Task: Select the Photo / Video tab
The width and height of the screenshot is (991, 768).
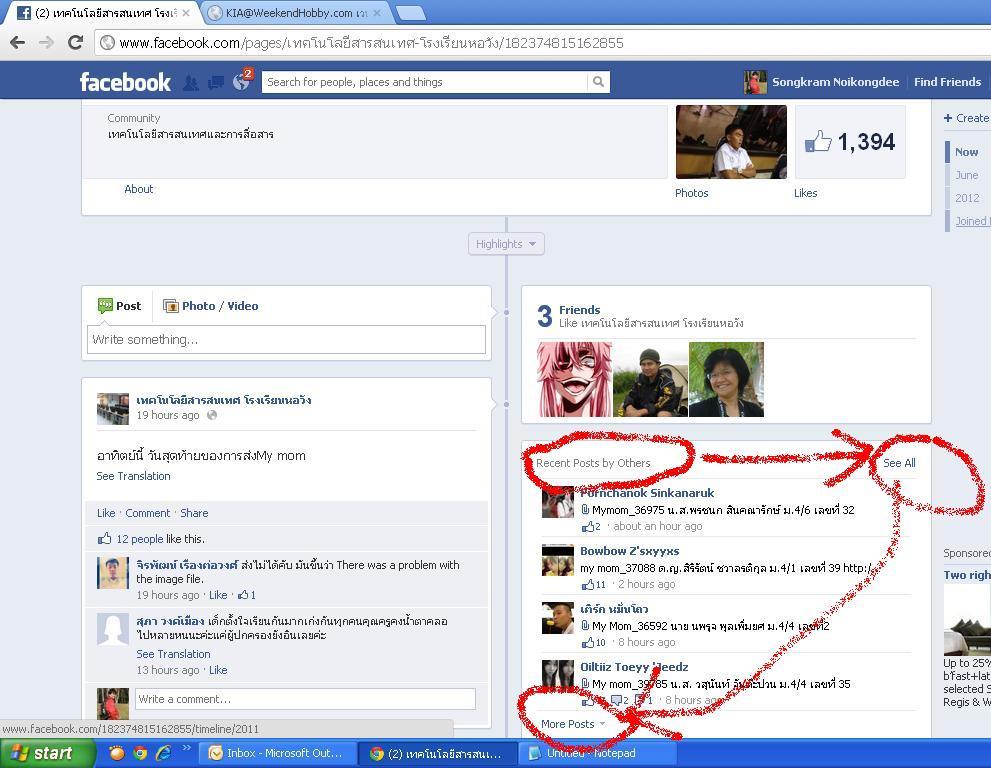Action: [x=211, y=306]
